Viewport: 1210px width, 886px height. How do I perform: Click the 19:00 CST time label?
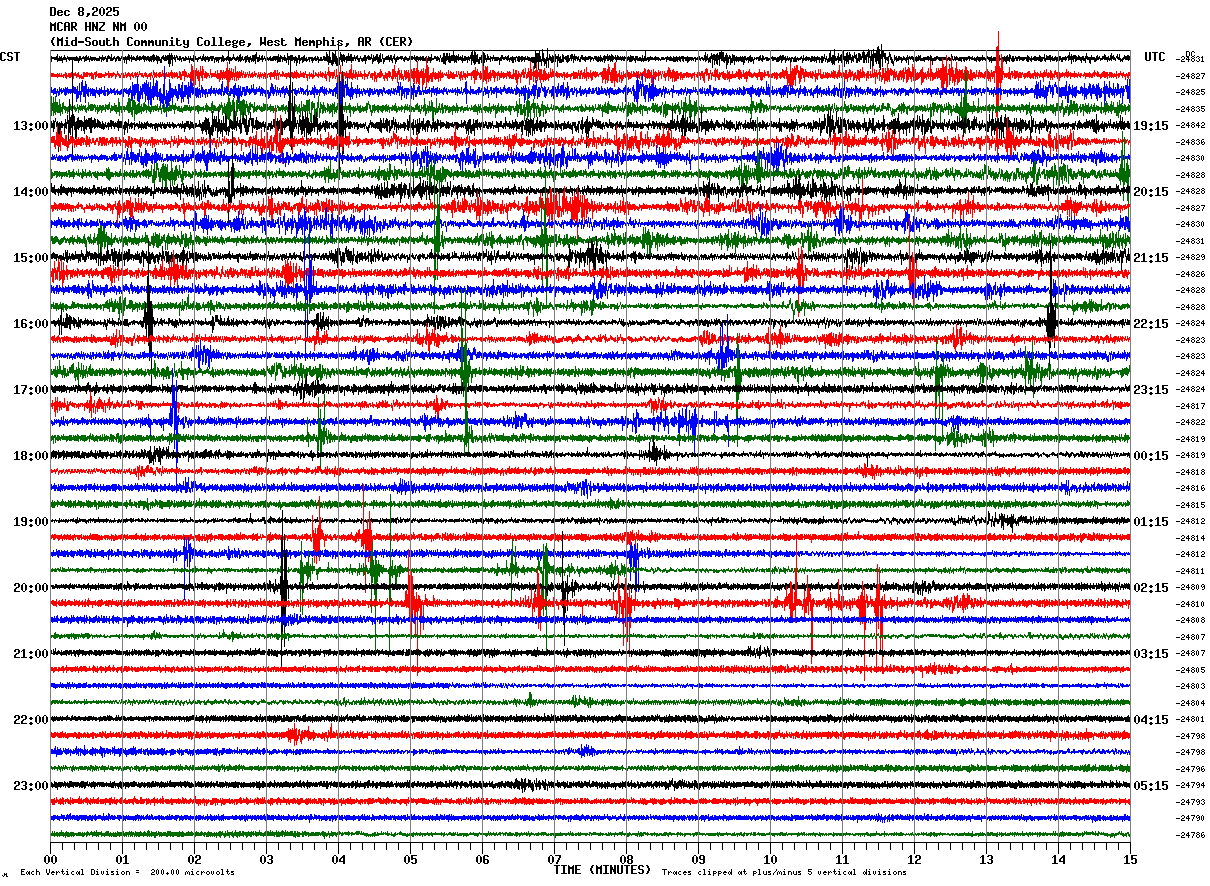pos(31,521)
